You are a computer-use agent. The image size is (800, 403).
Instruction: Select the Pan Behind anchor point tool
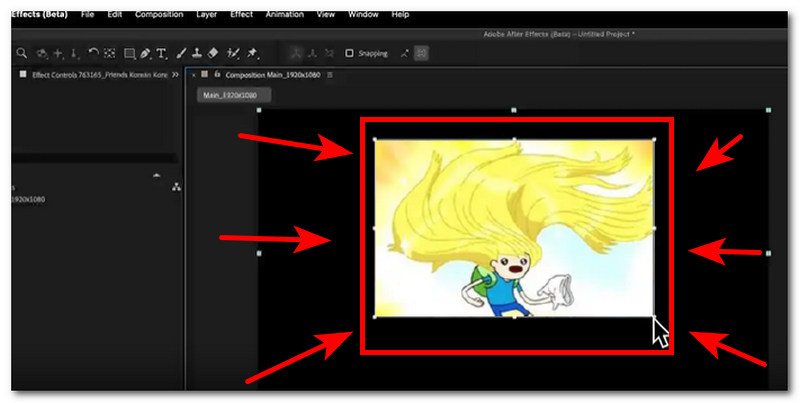point(110,53)
